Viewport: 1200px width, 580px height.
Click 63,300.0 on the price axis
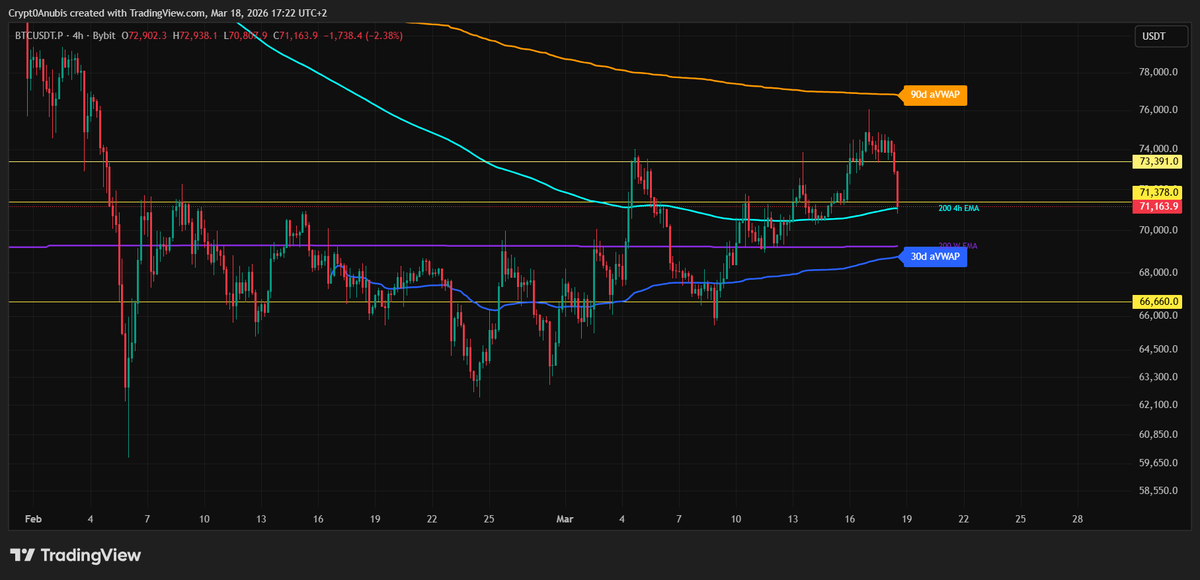[x=1158, y=377]
